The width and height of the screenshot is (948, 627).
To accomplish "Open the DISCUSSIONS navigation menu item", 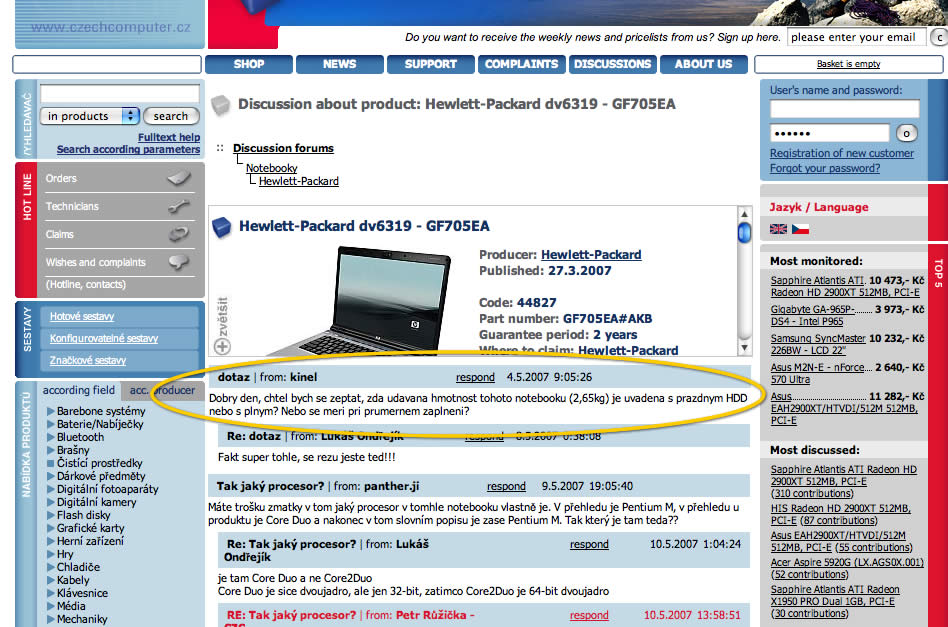I will coord(613,64).
